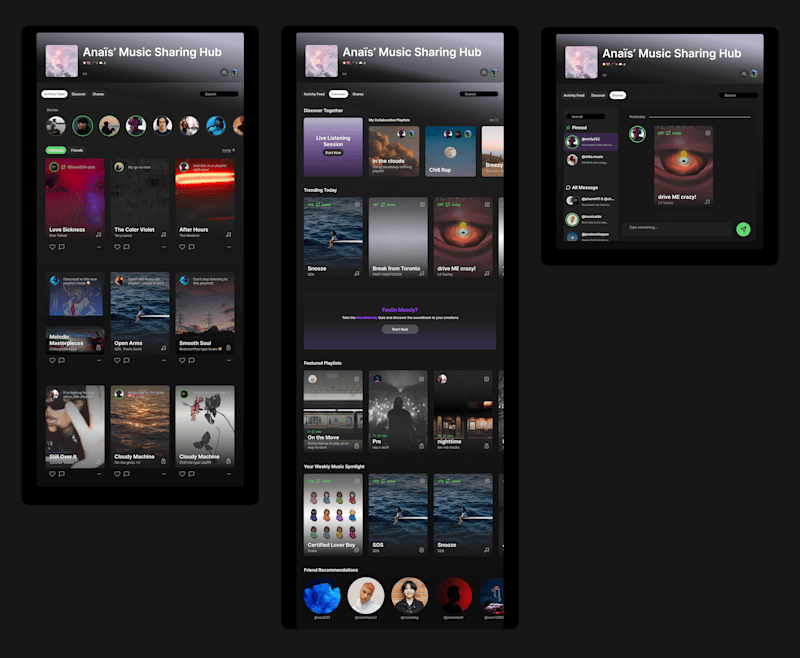
Task: Open the SOS weekly spotlight card
Action: 398,515
